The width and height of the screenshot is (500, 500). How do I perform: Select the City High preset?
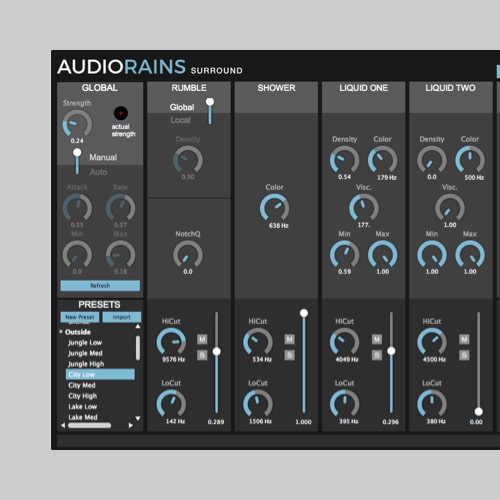pyautogui.click(x=82, y=396)
